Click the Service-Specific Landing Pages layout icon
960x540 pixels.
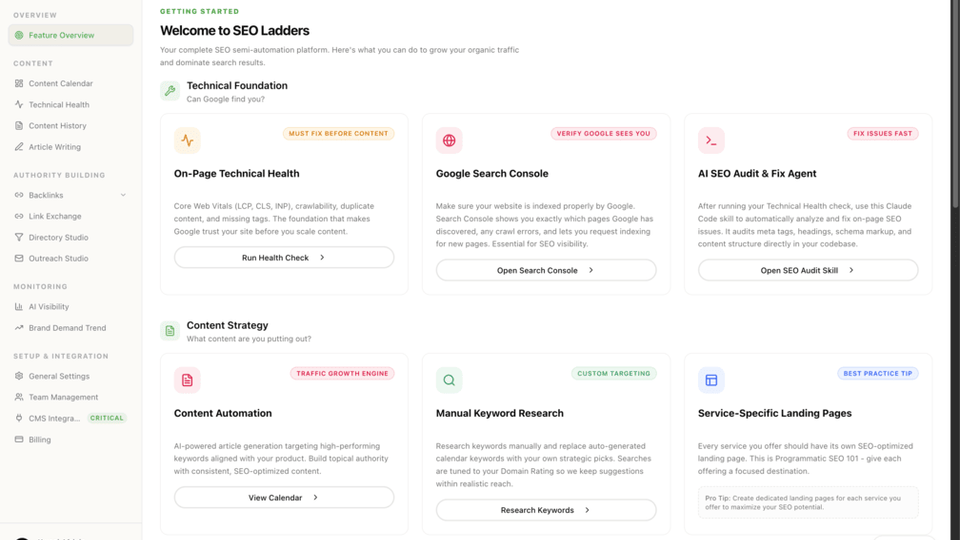coord(711,380)
